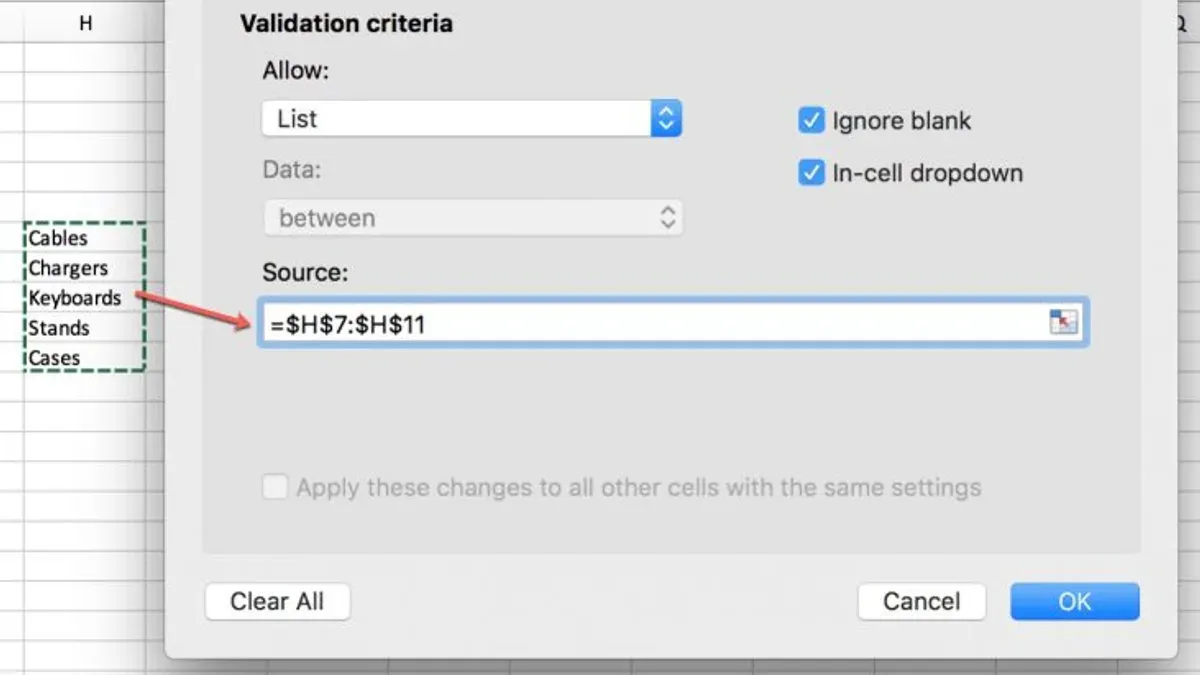
Task: Select the Cables cell
Action: coord(85,238)
